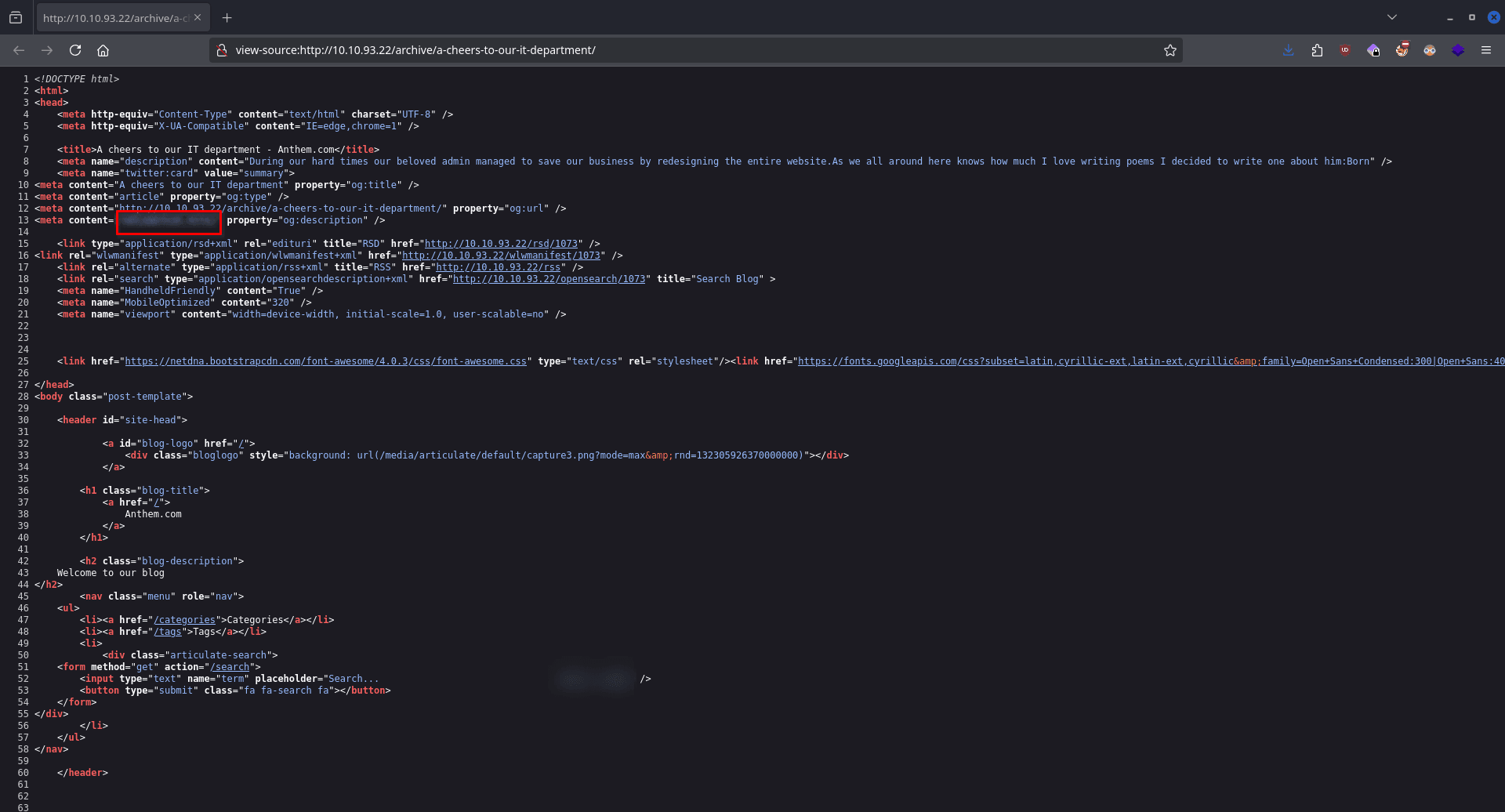Click the purple stacked-layers extension icon

(1458, 50)
